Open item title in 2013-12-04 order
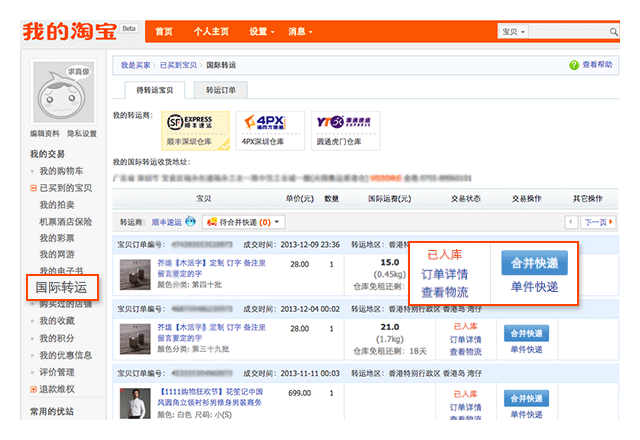Screen dimensions: 640x440 tap(211, 332)
